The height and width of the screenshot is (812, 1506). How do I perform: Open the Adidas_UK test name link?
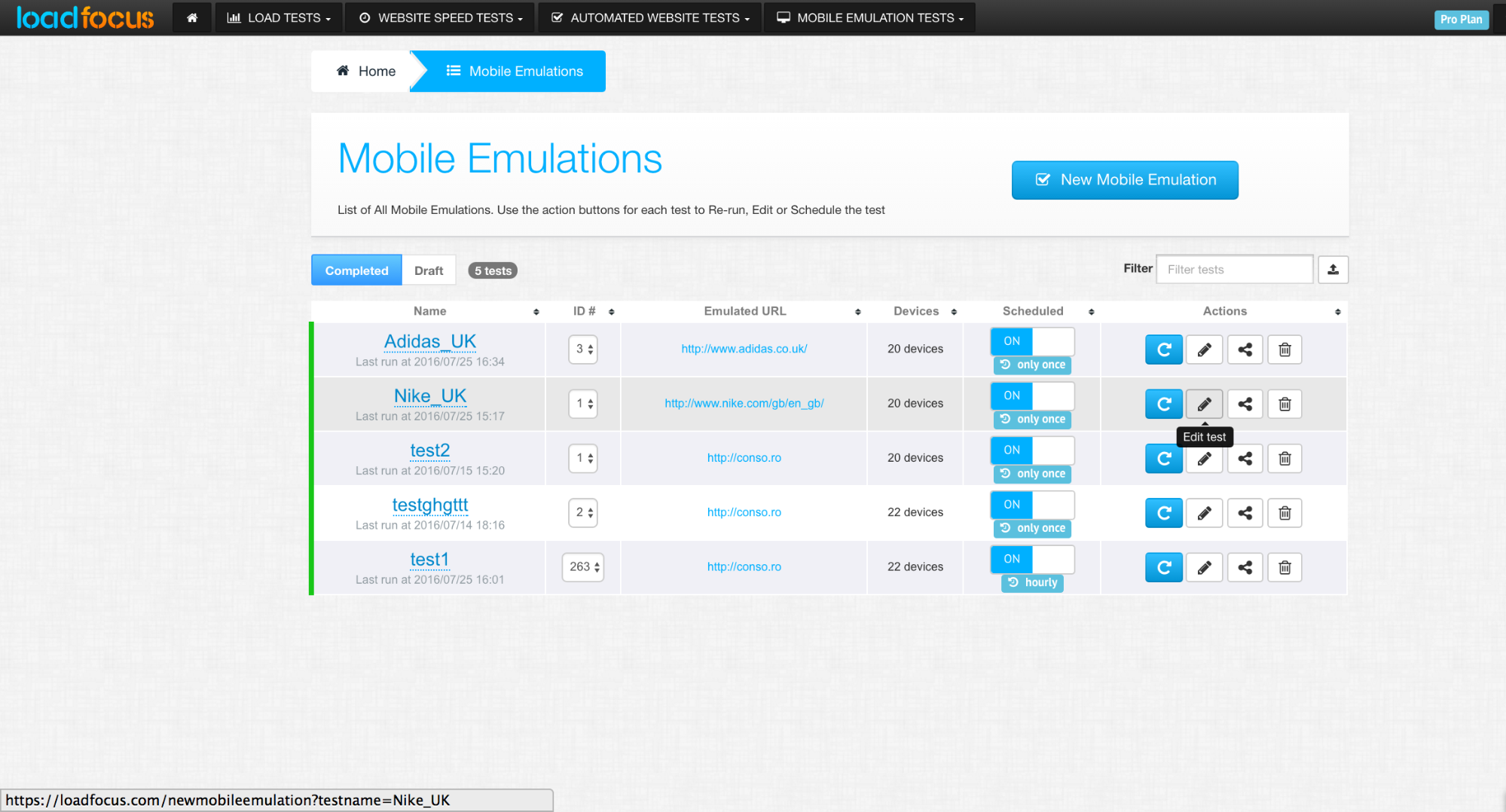[x=430, y=341]
